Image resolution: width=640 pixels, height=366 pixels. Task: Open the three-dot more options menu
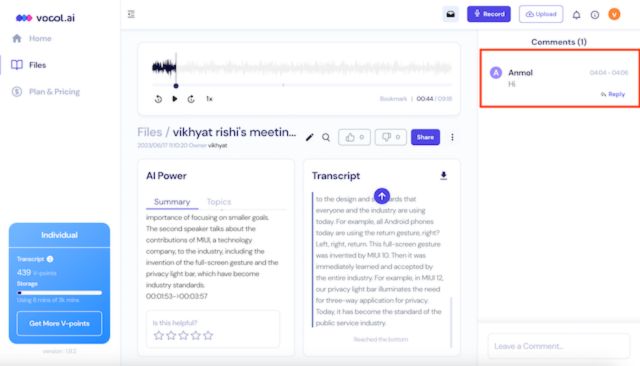click(x=452, y=138)
